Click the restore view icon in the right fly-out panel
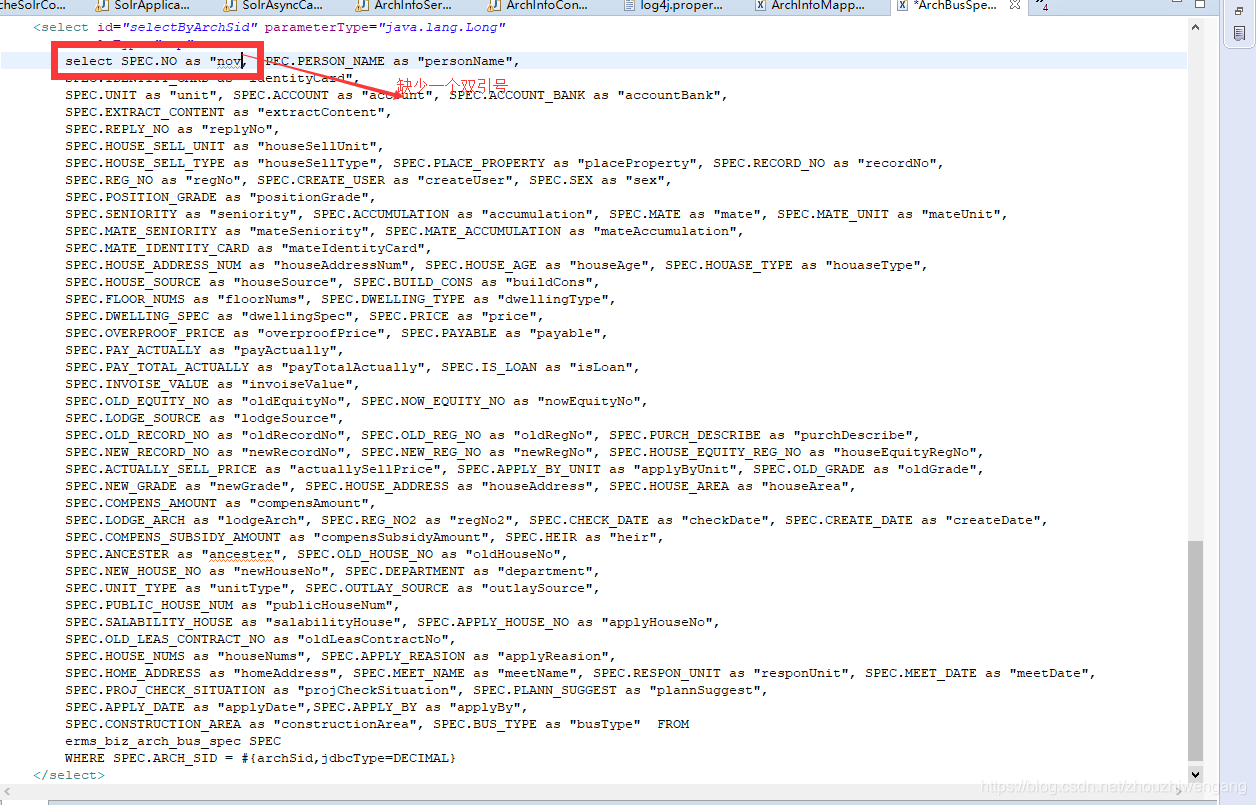 1240,11
